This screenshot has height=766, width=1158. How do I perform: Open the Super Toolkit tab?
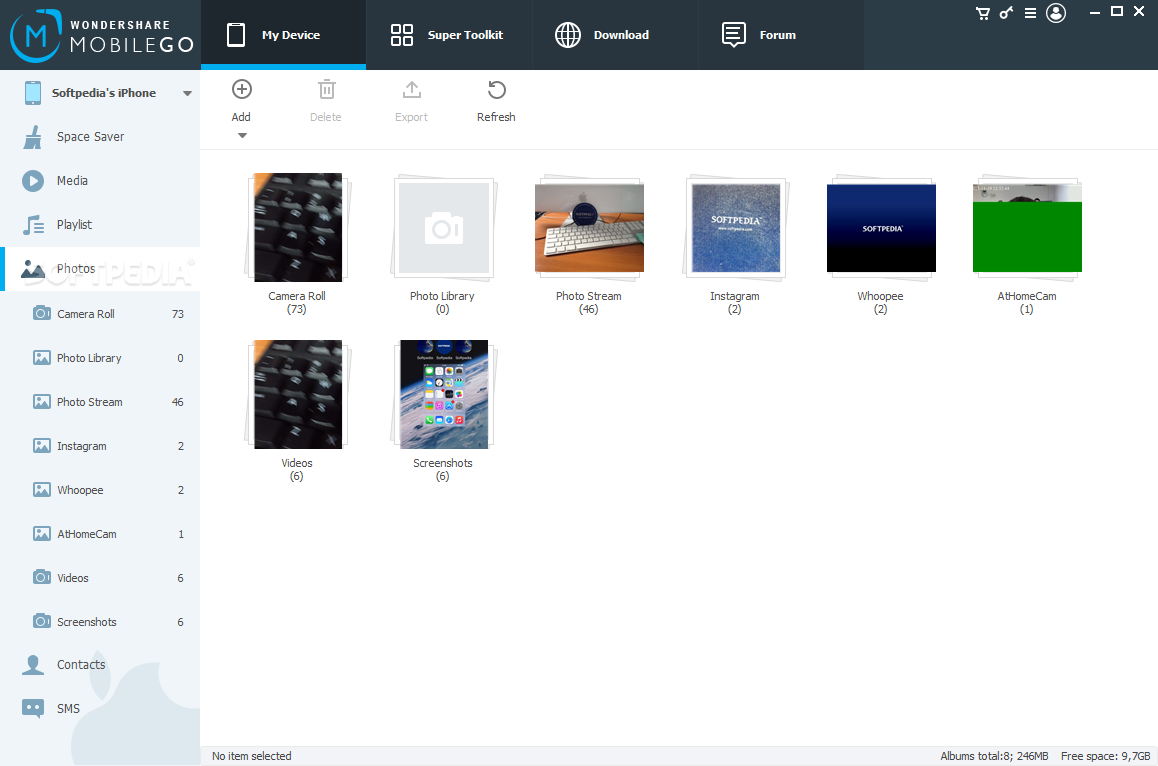(449, 35)
